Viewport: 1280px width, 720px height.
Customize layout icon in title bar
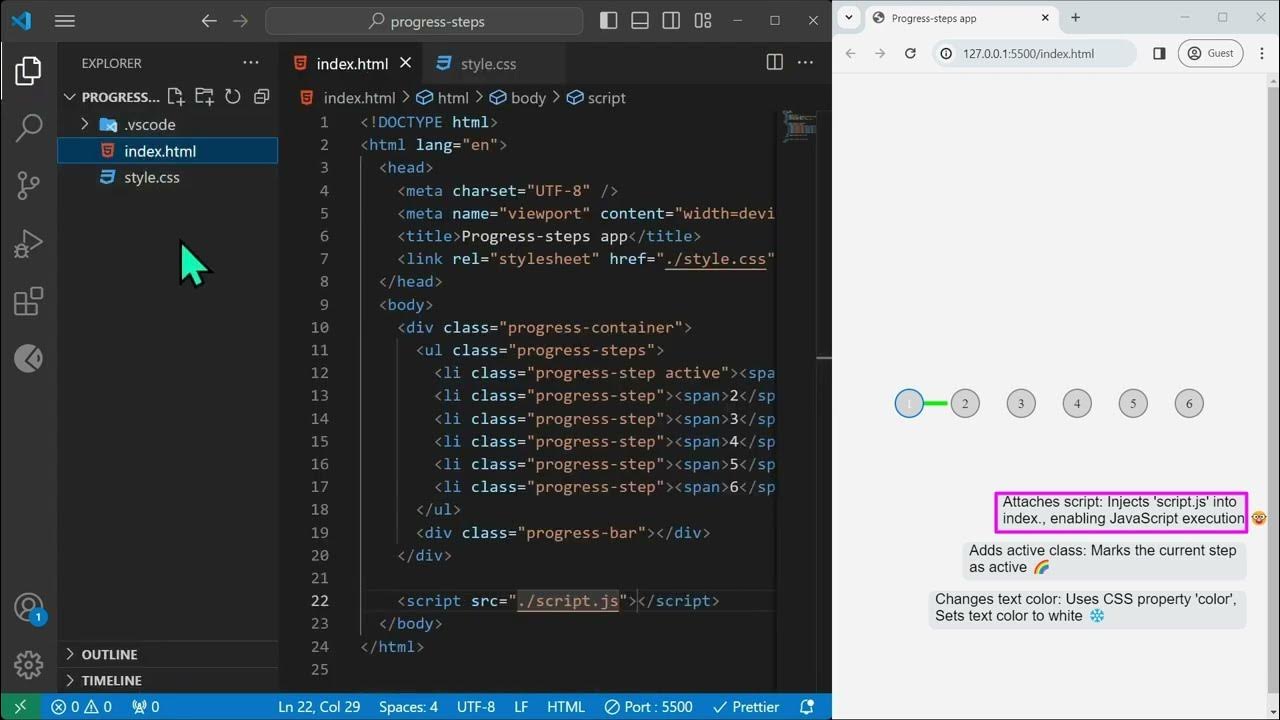(x=703, y=20)
